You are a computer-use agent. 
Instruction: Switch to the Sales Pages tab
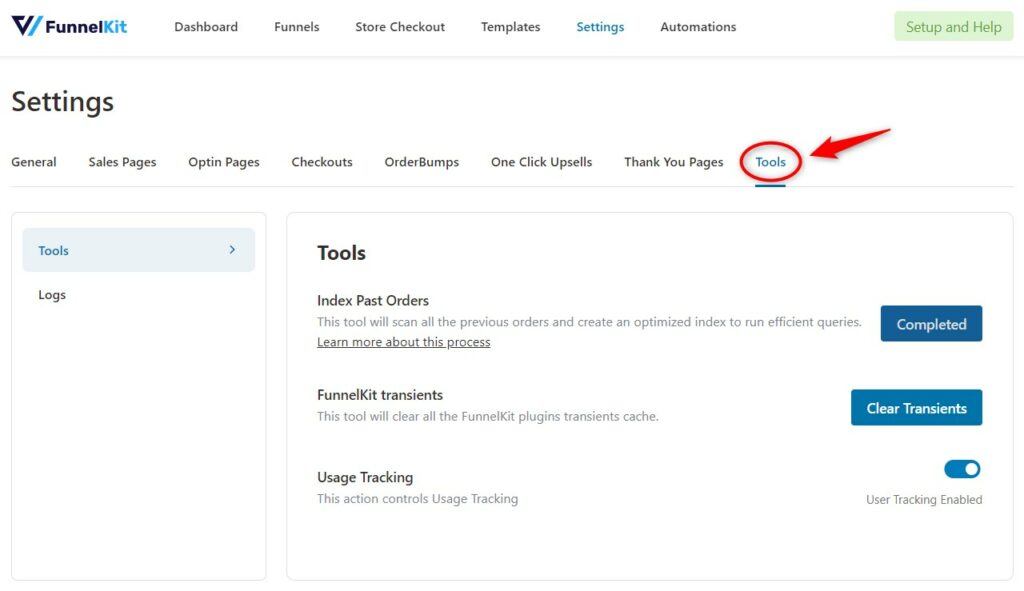tap(122, 162)
